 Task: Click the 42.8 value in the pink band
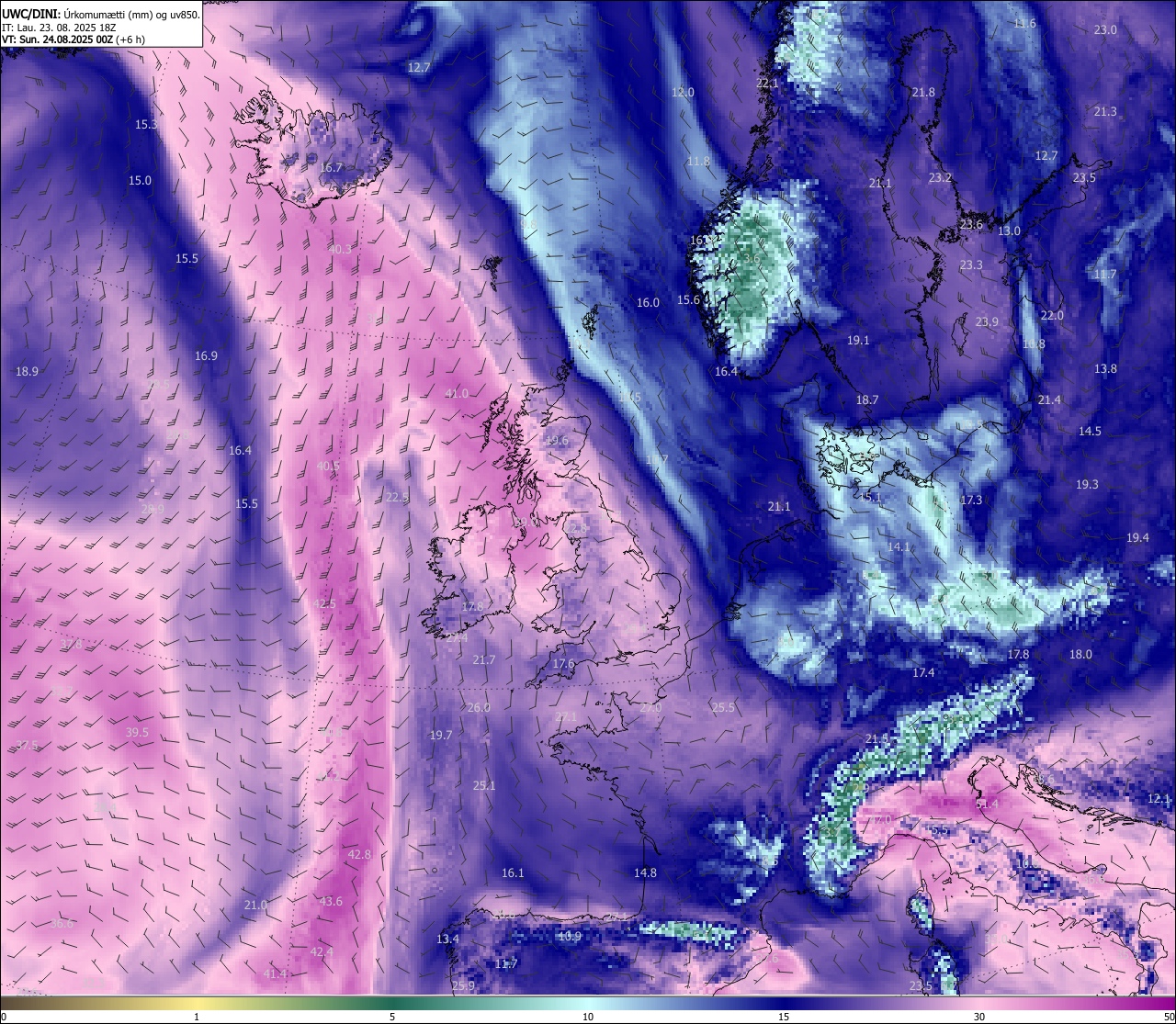pos(359,855)
